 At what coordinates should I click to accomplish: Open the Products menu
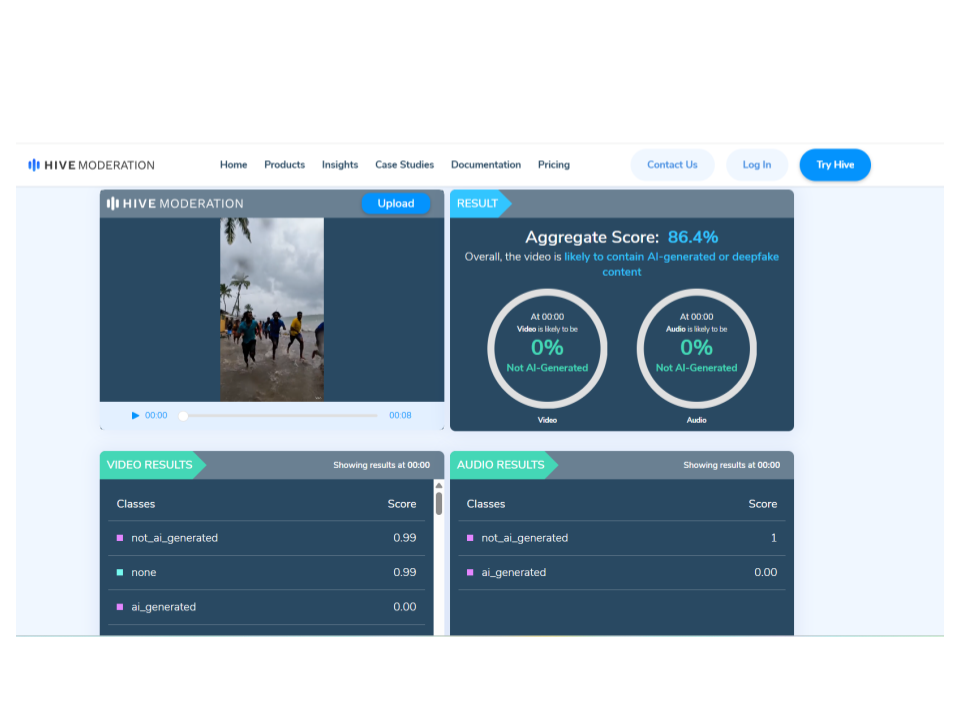coord(284,165)
